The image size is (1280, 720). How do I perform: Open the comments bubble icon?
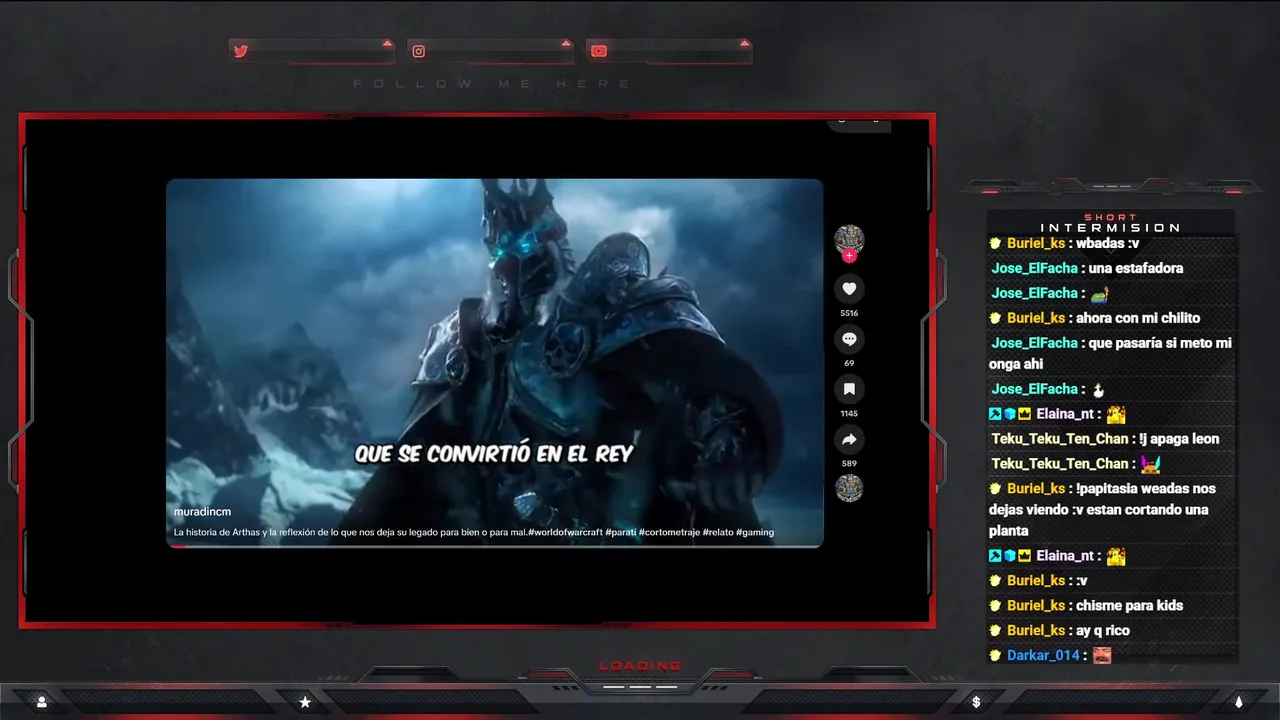849,339
